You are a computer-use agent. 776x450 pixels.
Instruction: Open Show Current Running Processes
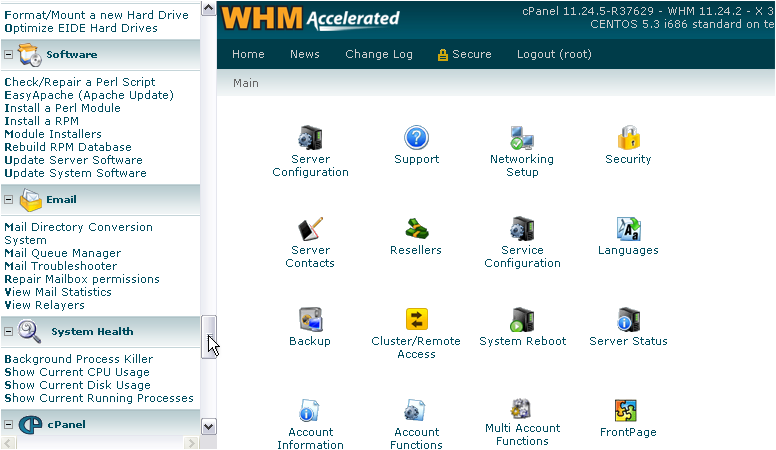99,398
